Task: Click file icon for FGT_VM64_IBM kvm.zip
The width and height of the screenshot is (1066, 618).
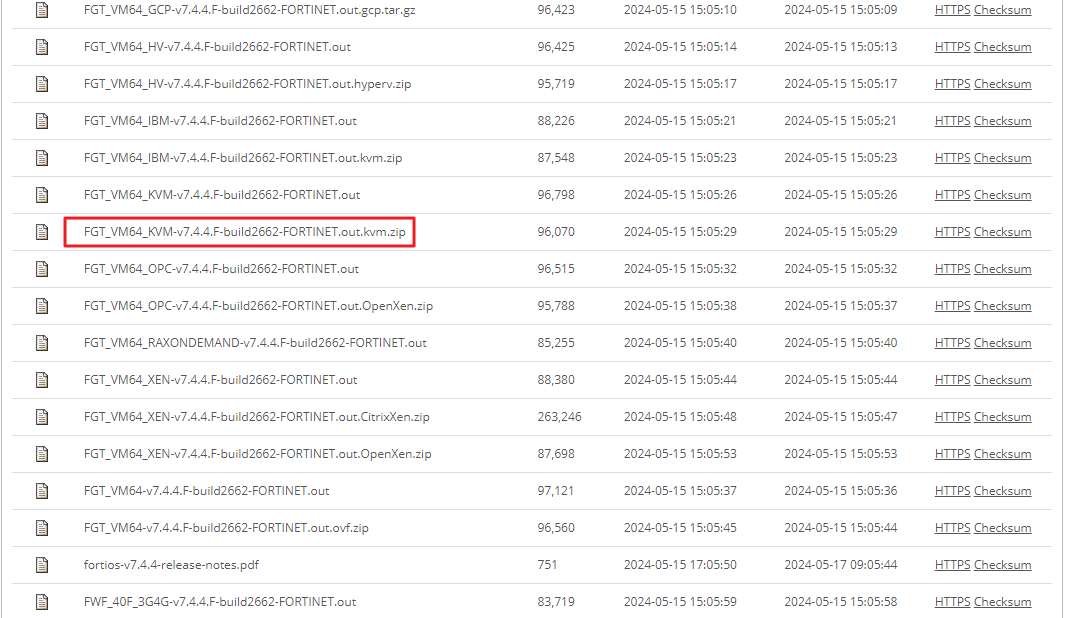Action: 42,158
